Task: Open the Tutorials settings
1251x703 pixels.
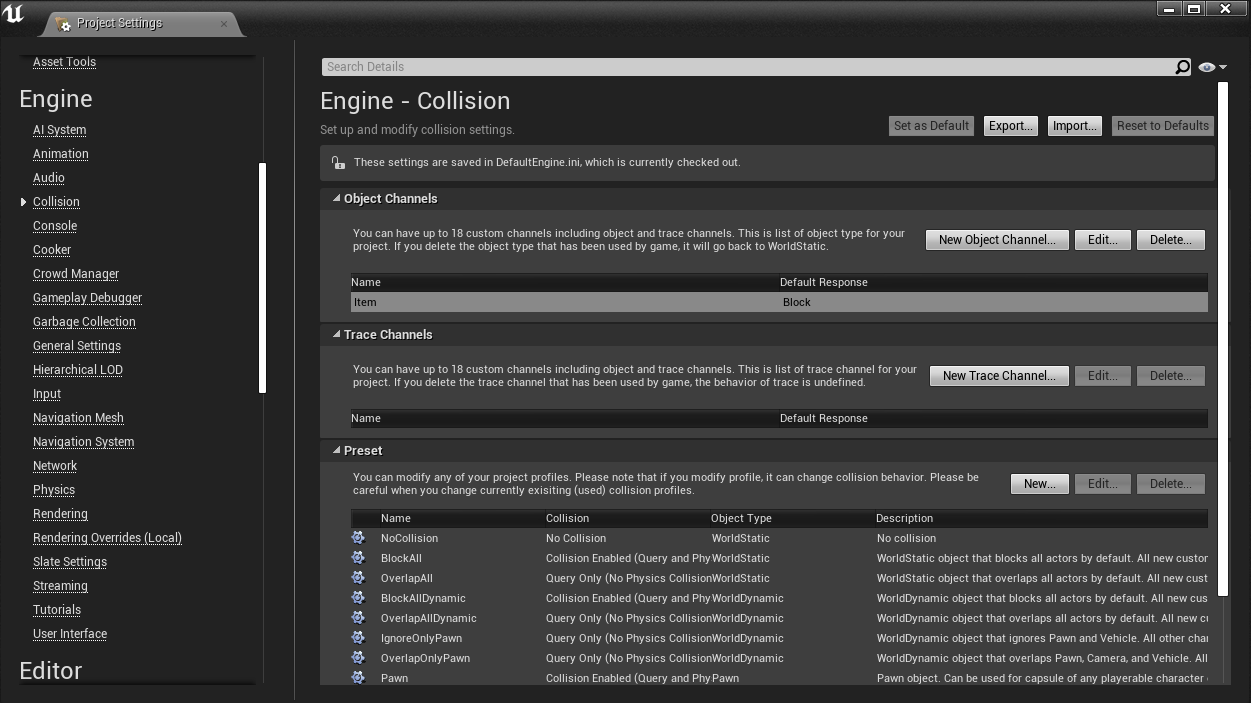Action: click(x=57, y=610)
